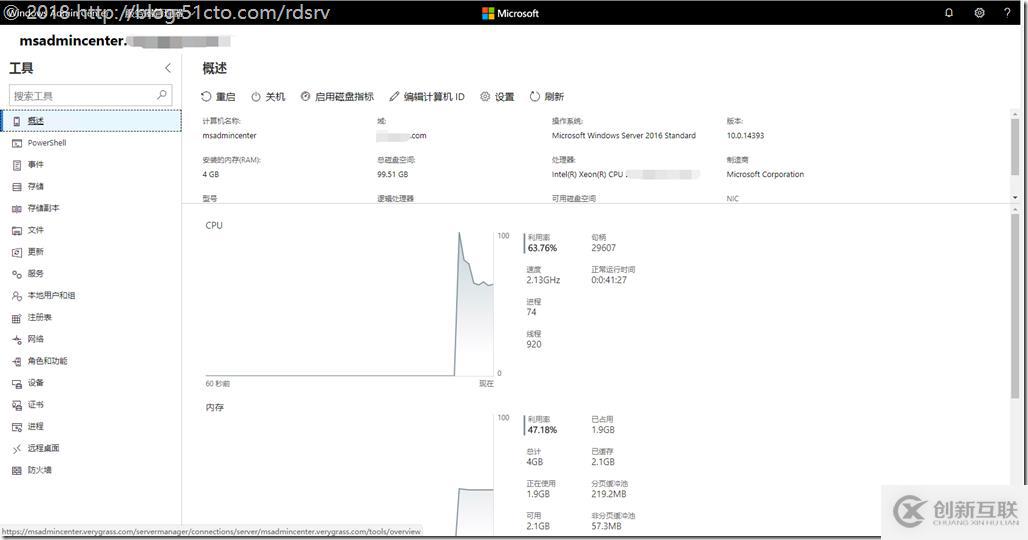Toggle 启用磁盘指标 disk metrics
This screenshot has height=540, width=1028.
coord(337,96)
